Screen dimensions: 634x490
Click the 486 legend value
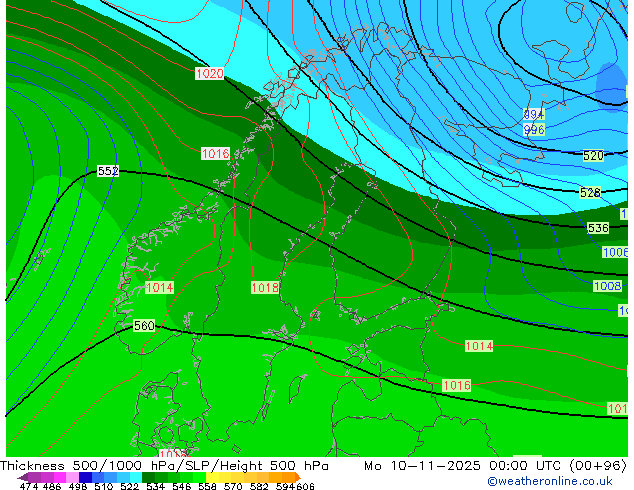(52, 486)
